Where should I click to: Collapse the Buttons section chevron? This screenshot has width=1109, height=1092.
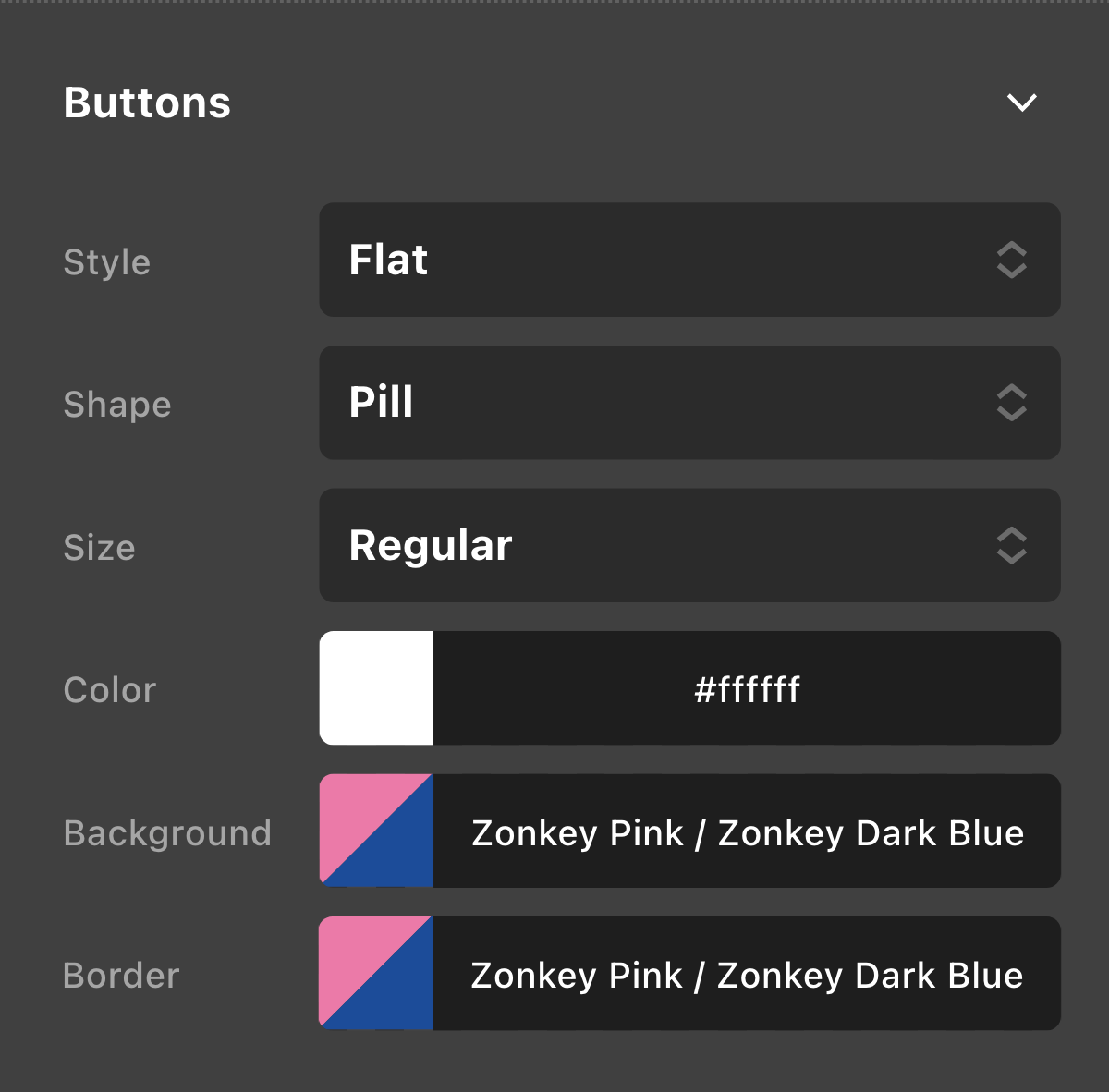click(x=1021, y=103)
